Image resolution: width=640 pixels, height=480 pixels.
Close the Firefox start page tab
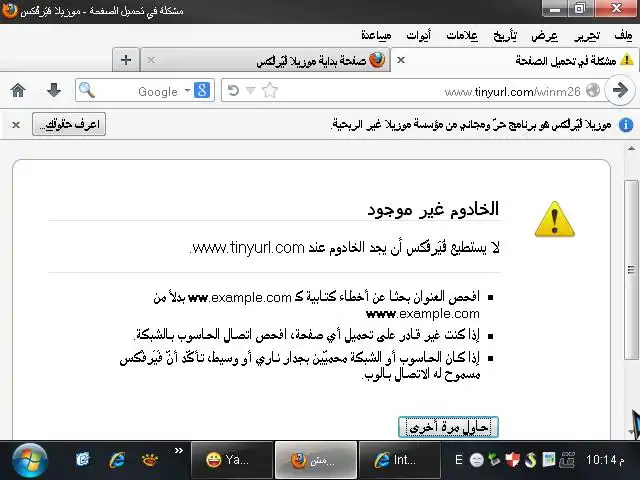point(151,60)
